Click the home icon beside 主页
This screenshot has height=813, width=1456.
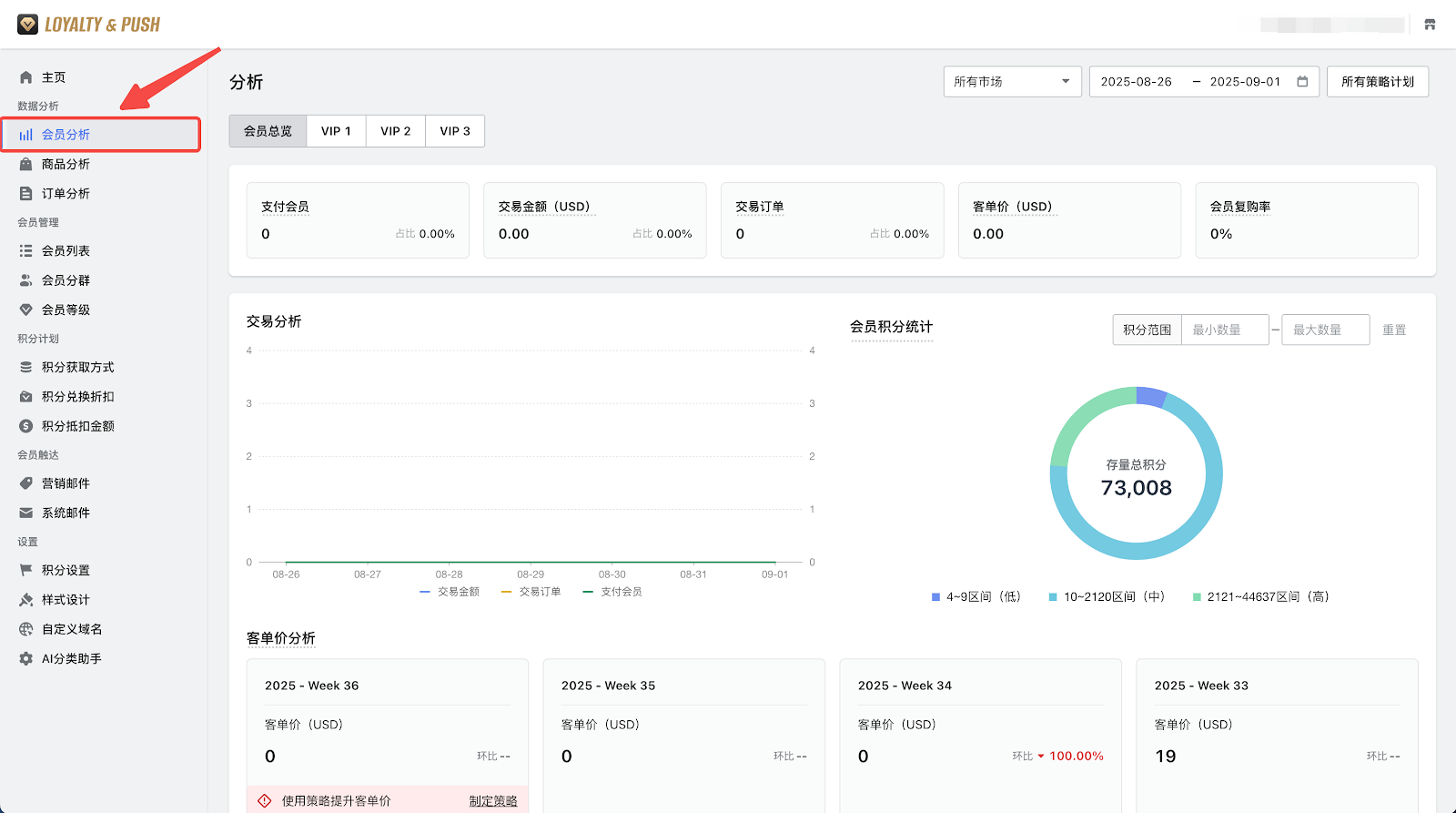pos(26,77)
